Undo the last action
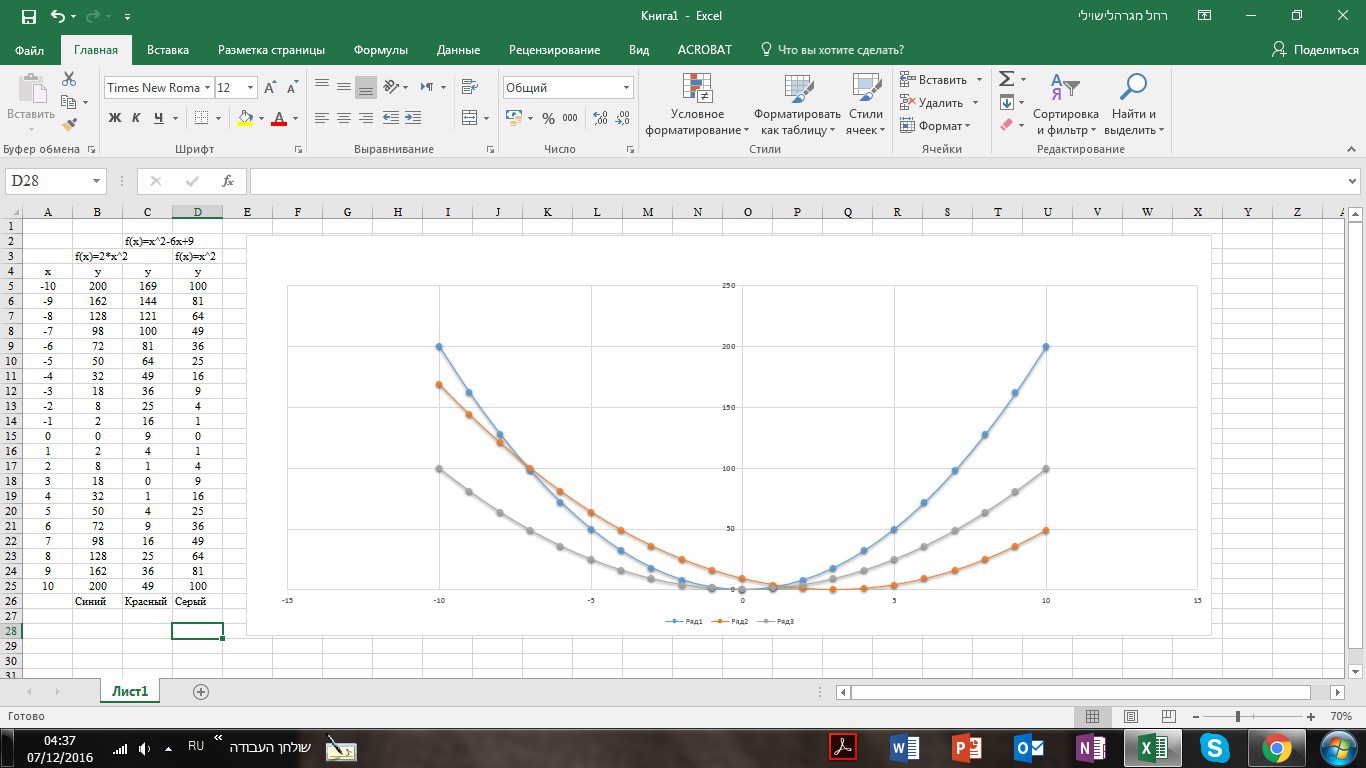The height and width of the screenshot is (768, 1366). point(57,16)
